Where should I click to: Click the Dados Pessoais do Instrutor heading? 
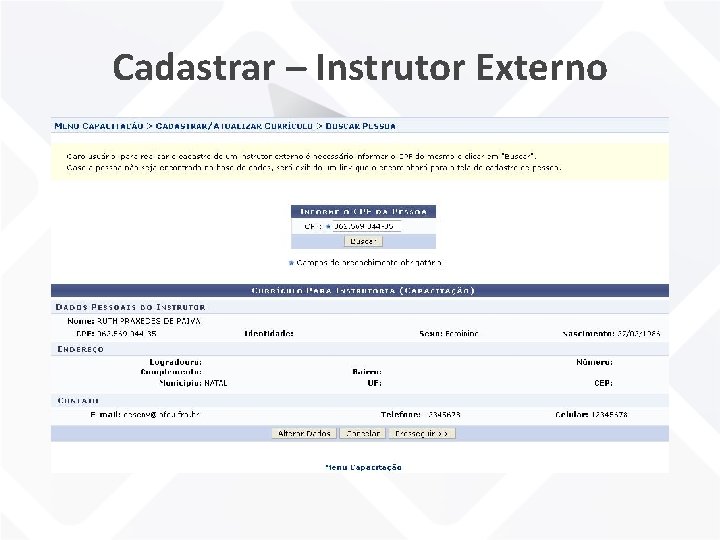[130, 307]
